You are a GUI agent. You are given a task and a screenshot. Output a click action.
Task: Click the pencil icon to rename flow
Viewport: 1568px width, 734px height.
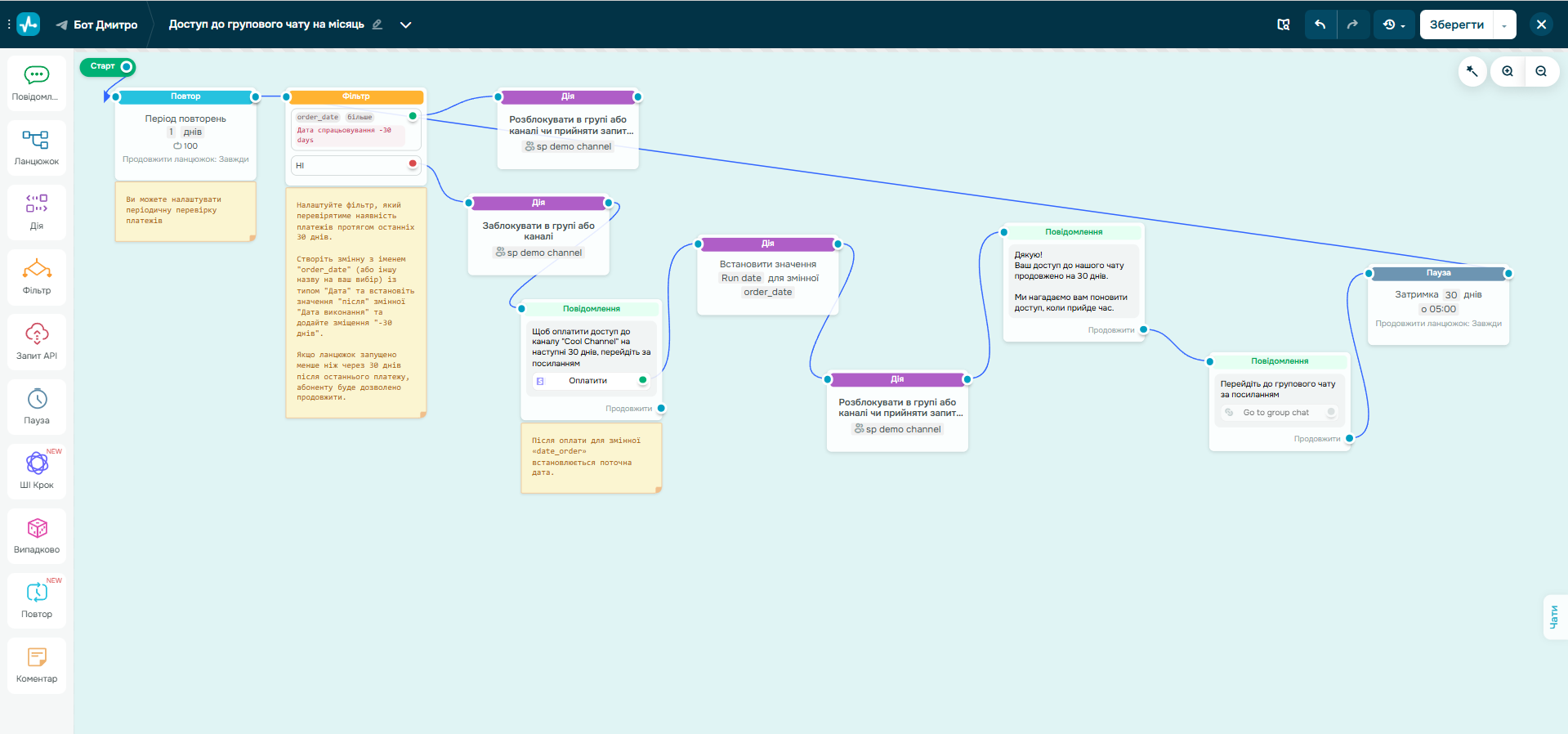click(x=377, y=25)
